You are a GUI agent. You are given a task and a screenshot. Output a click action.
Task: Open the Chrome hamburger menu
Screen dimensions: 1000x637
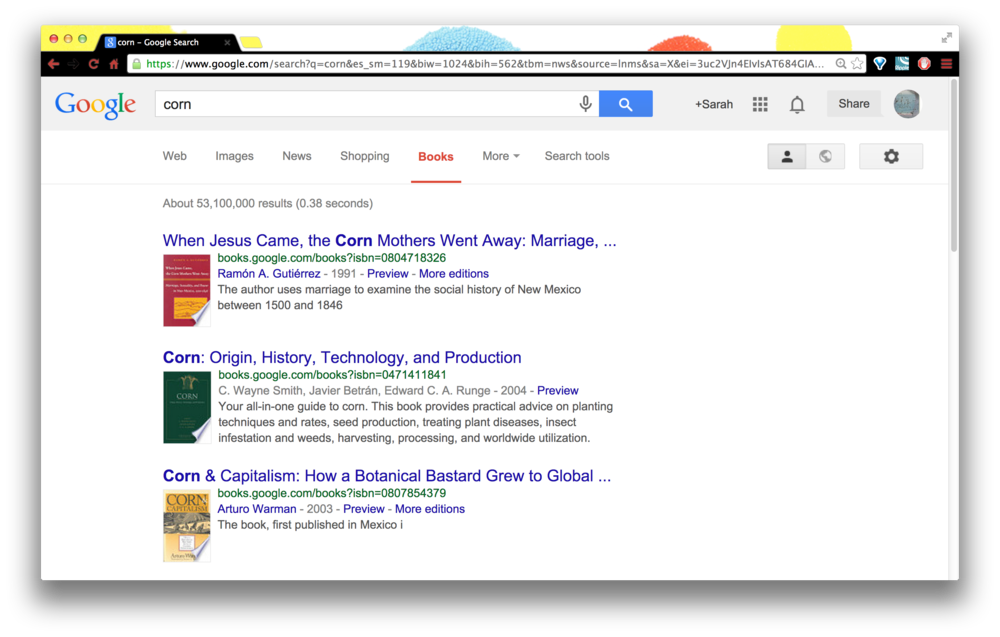tap(946, 64)
